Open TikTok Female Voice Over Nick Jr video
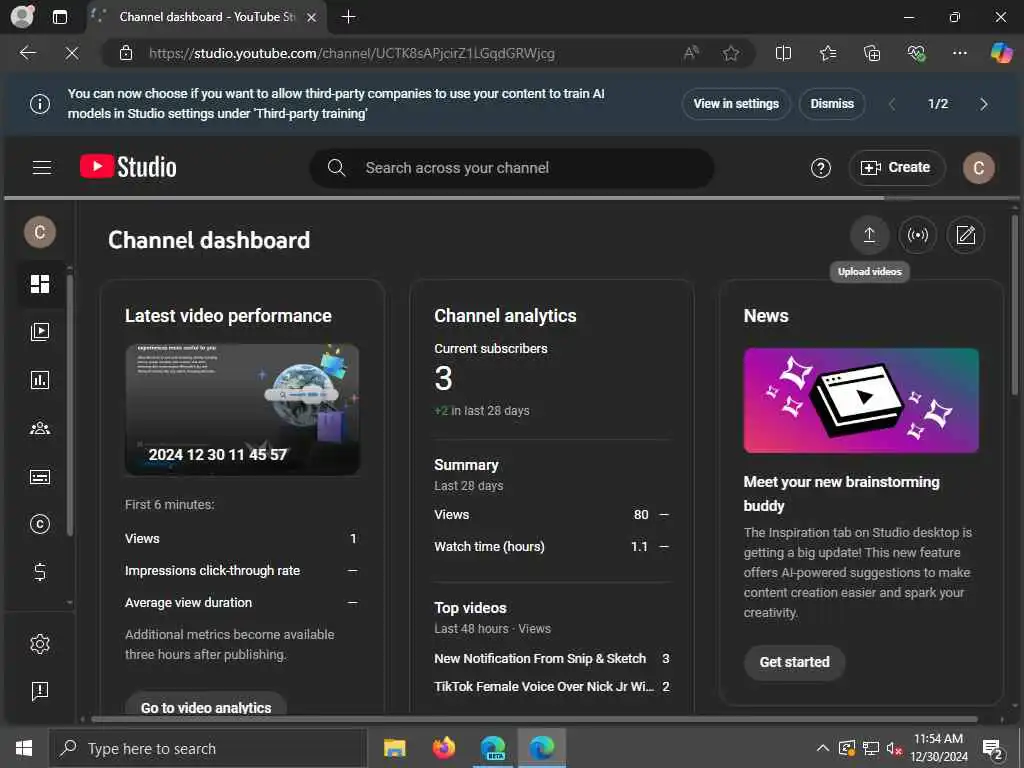Screen dimensions: 1024x768 pos(543,686)
